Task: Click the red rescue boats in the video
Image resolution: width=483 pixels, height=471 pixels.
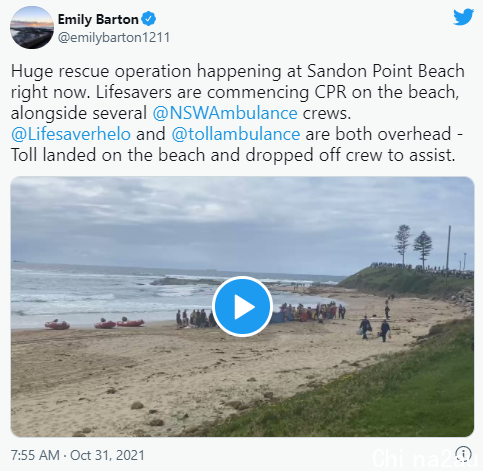Action: pyautogui.click(x=94, y=323)
